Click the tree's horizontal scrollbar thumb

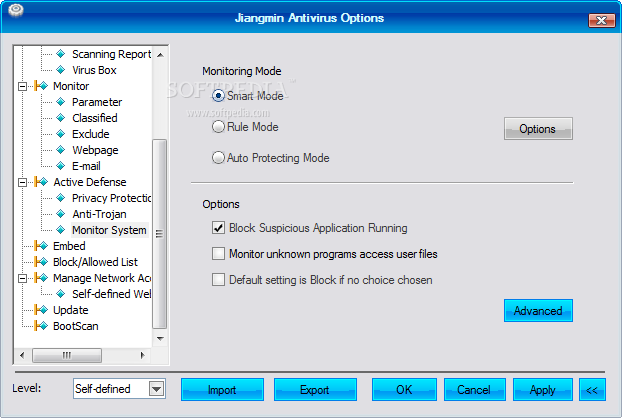(67, 355)
